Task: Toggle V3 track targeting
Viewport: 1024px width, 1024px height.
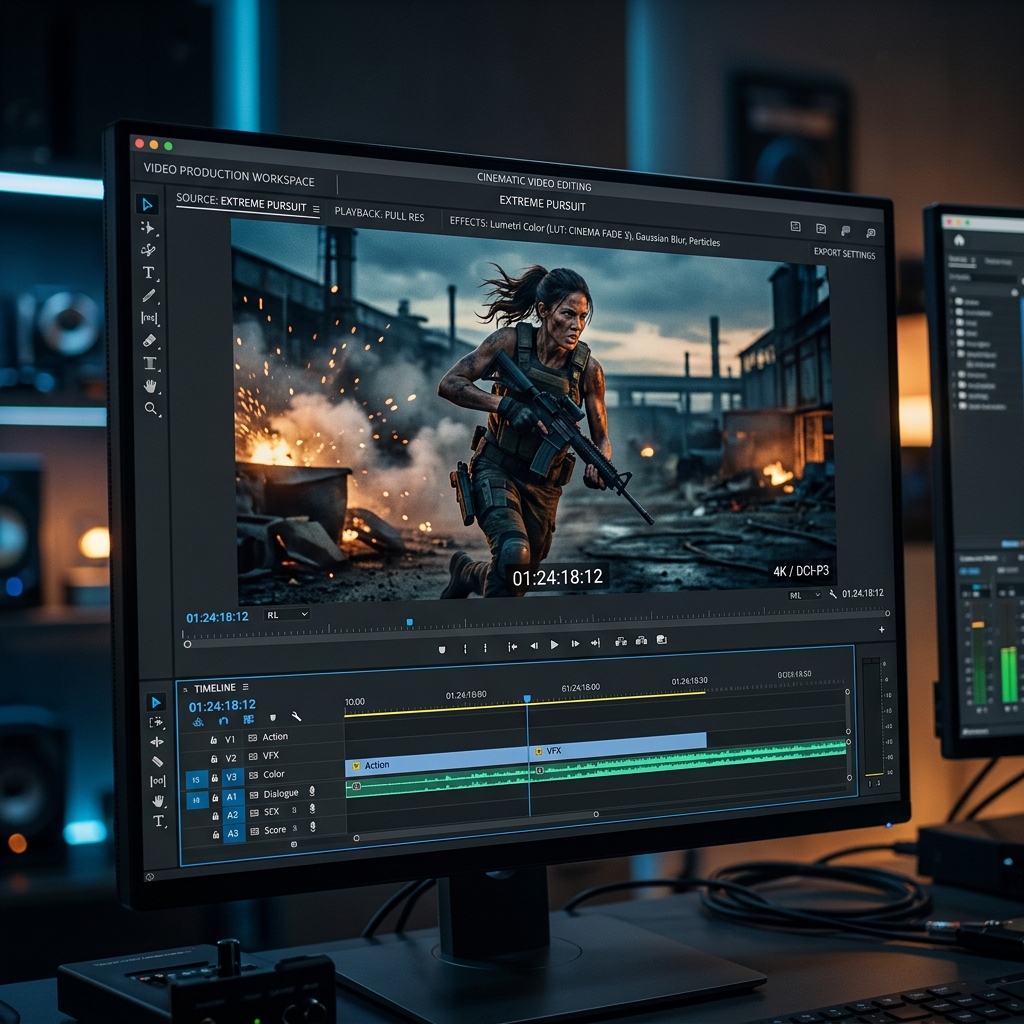Action: click(x=232, y=777)
